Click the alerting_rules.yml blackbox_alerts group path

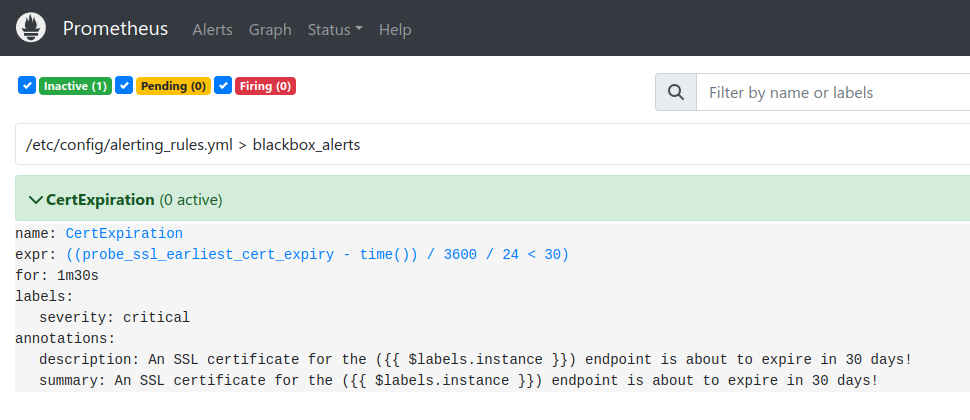[193, 144]
